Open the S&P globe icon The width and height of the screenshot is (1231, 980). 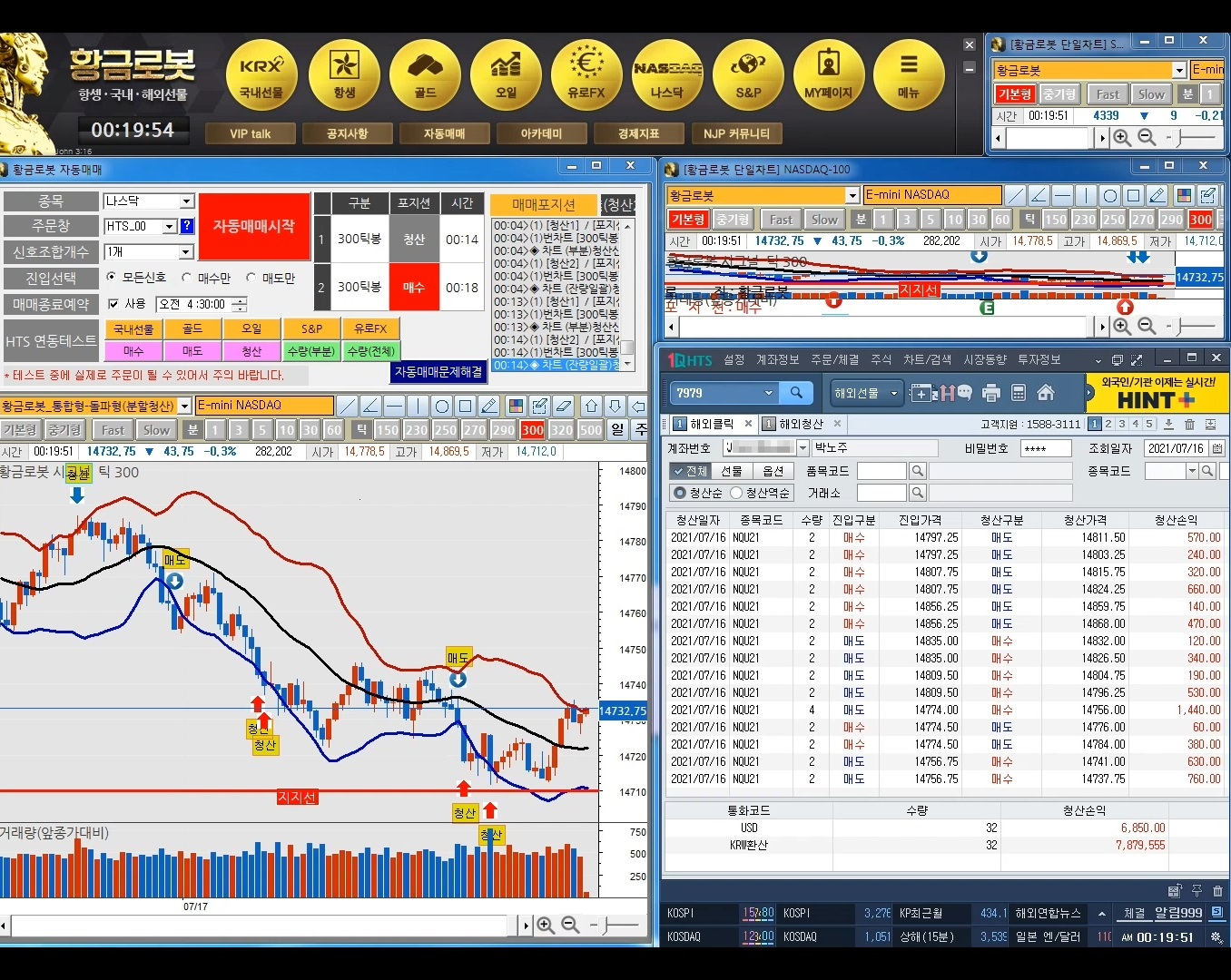pos(748,75)
